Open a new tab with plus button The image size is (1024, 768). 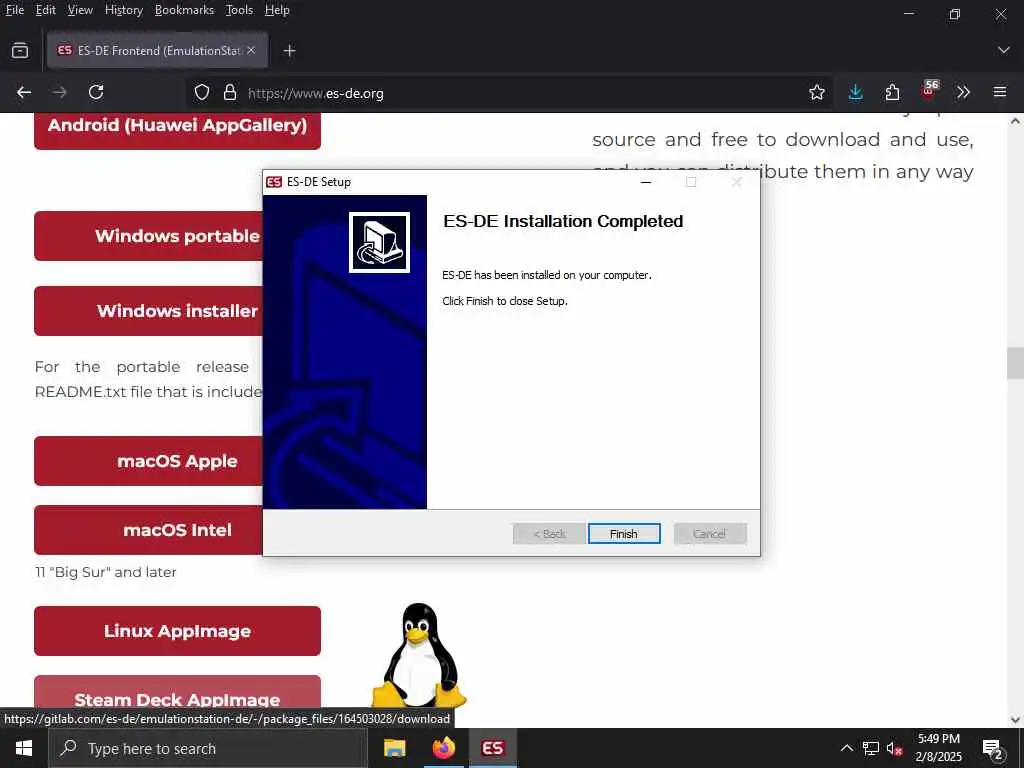click(x=289, y=50)
